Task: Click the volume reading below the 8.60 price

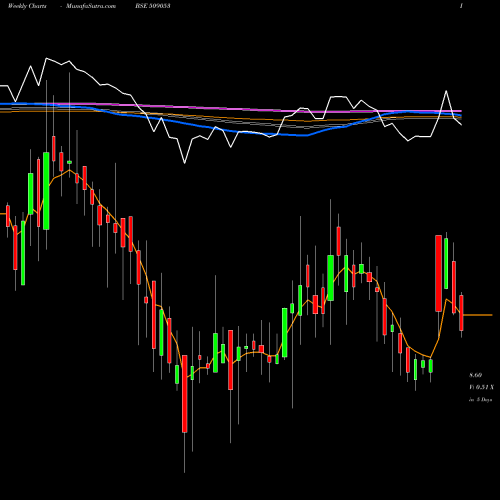Action: coord(481,387)
